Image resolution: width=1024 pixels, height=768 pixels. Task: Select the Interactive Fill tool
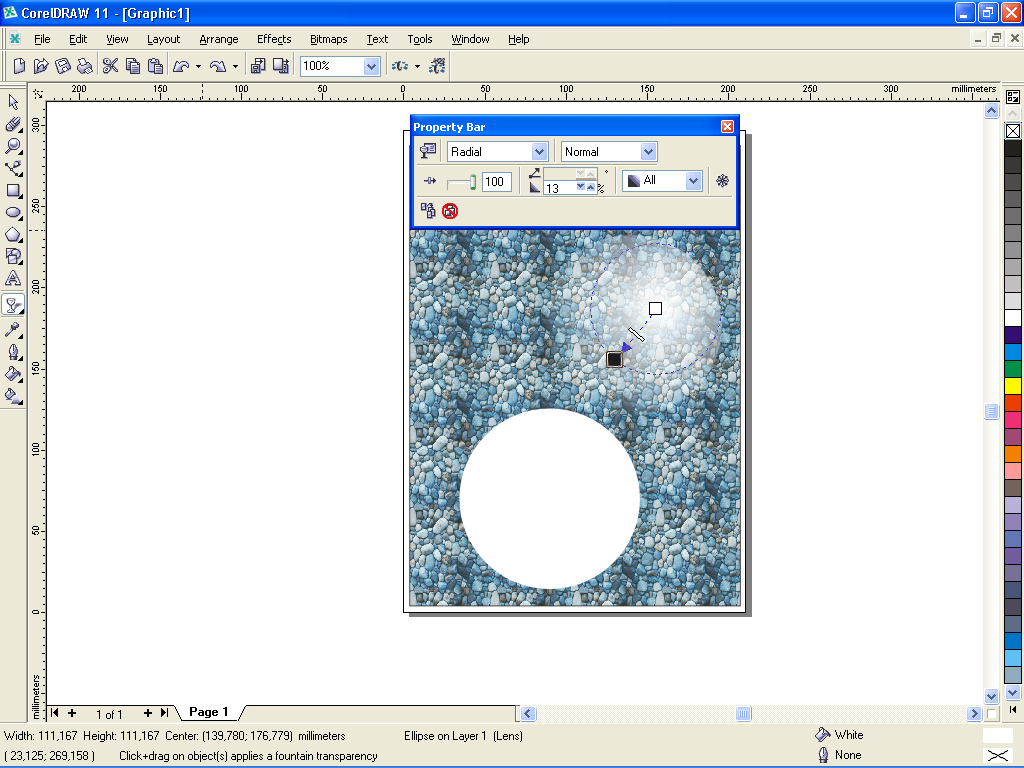pos(13,396)
